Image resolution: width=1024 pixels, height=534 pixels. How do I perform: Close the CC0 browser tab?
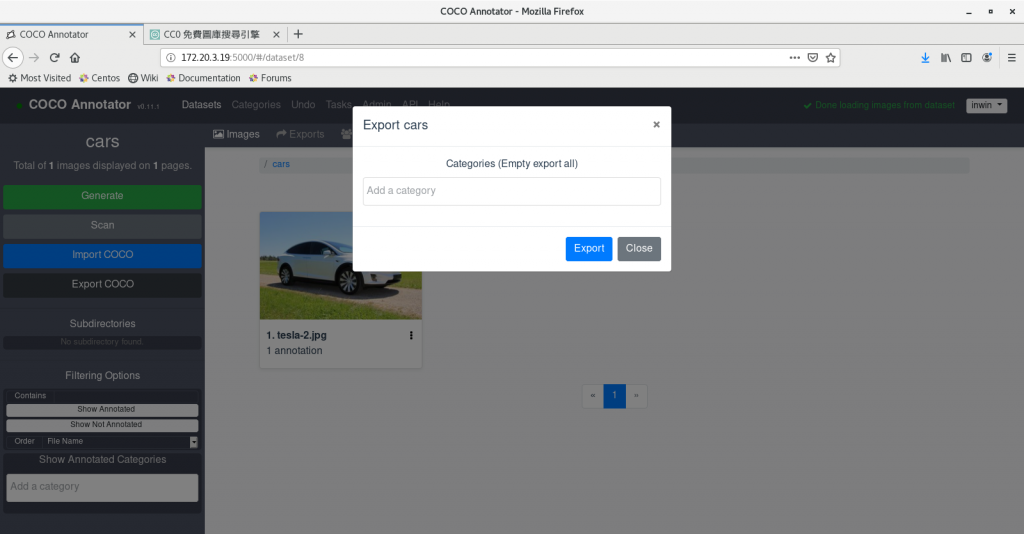276,35
